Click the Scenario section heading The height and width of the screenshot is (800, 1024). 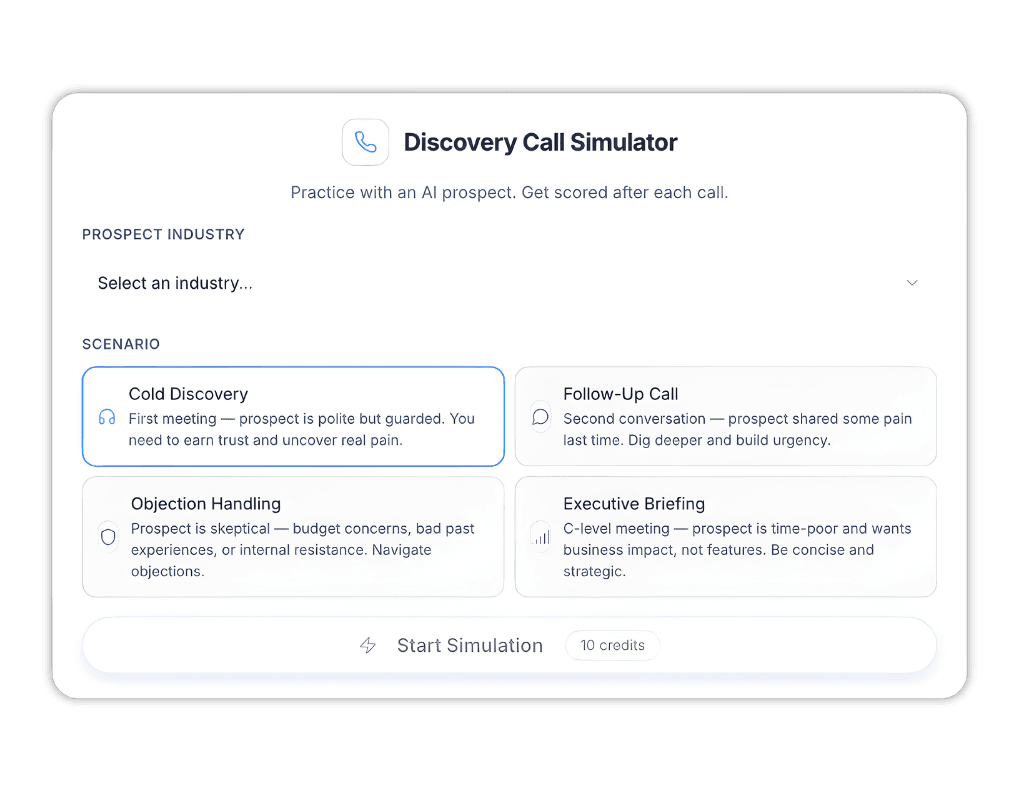click(x=121, y=344)
